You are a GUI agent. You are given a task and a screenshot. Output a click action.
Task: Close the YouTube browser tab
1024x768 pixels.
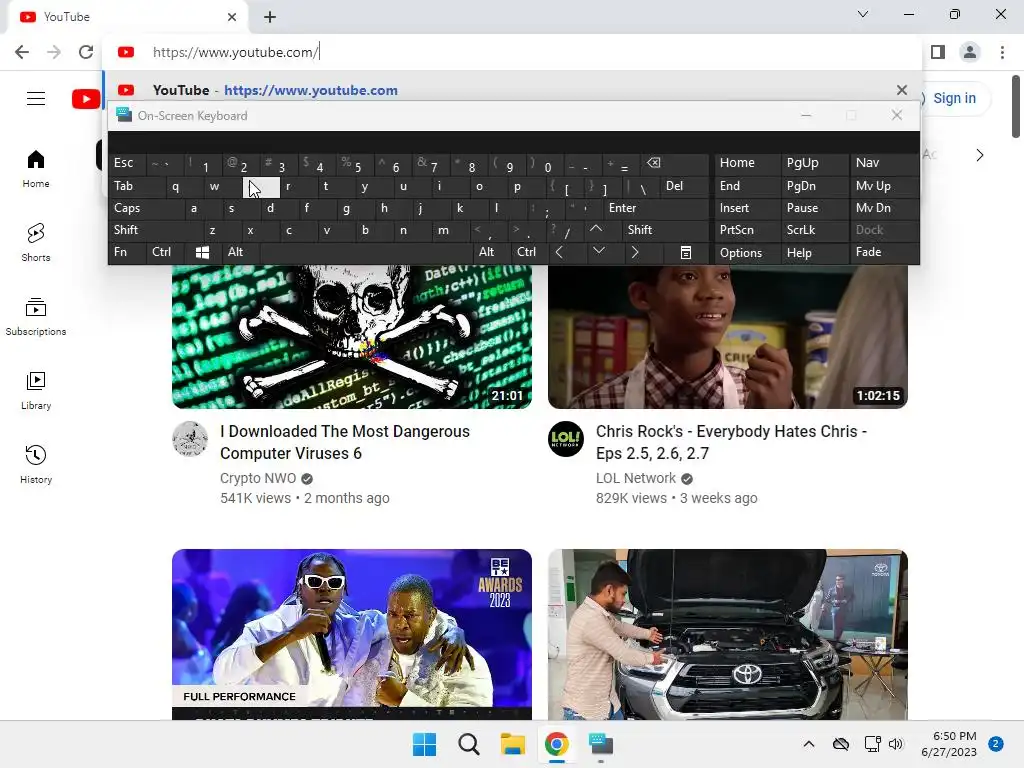tap(232, 17)
